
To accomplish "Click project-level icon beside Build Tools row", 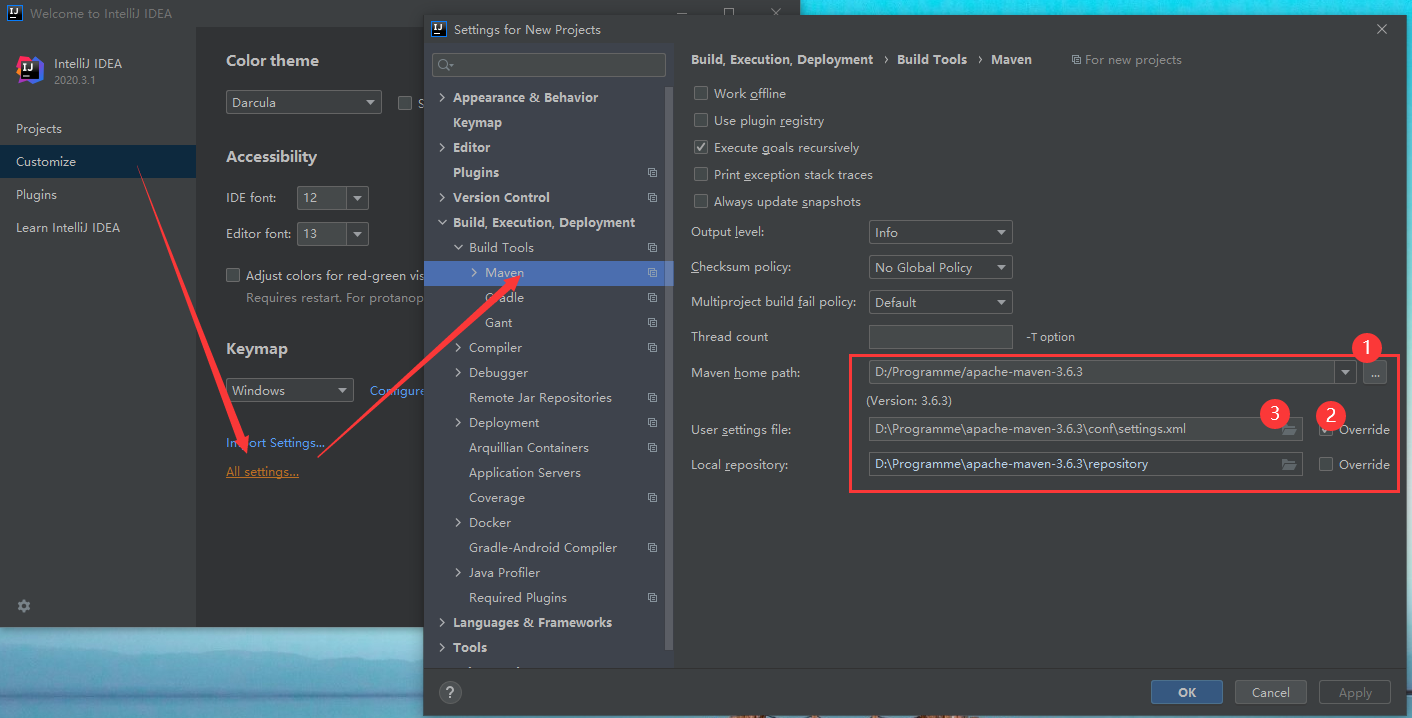I will [652, 248].
